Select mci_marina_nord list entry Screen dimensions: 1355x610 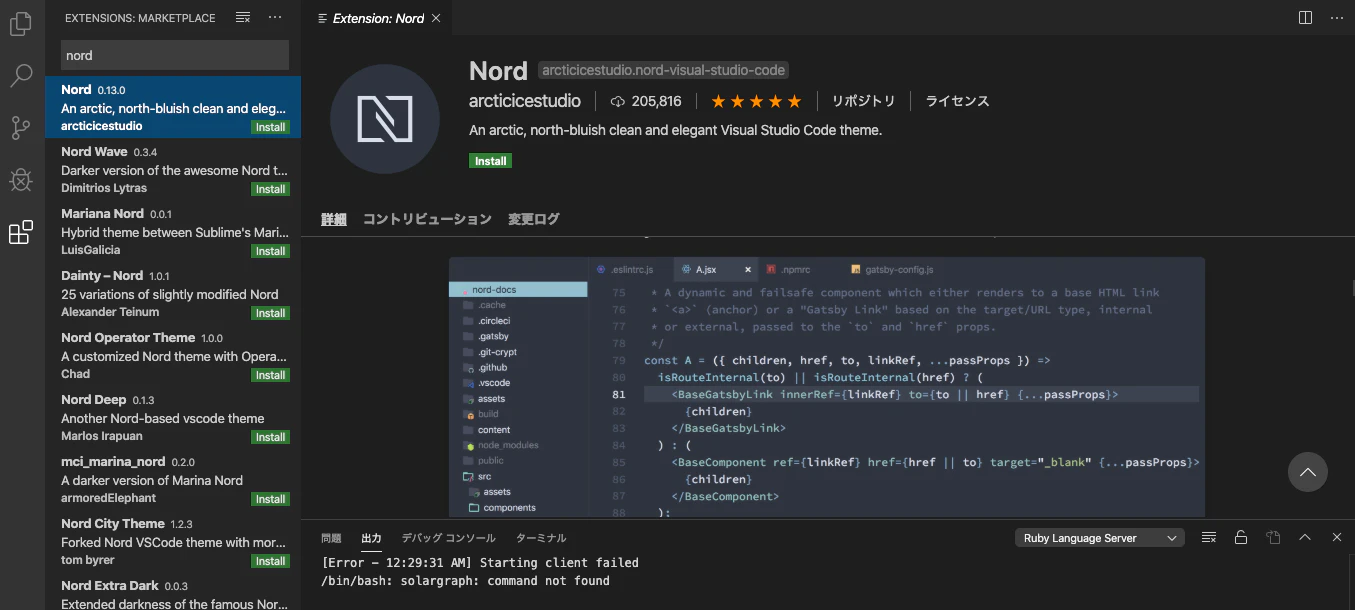pyautogui.click(x=173, y=480)
